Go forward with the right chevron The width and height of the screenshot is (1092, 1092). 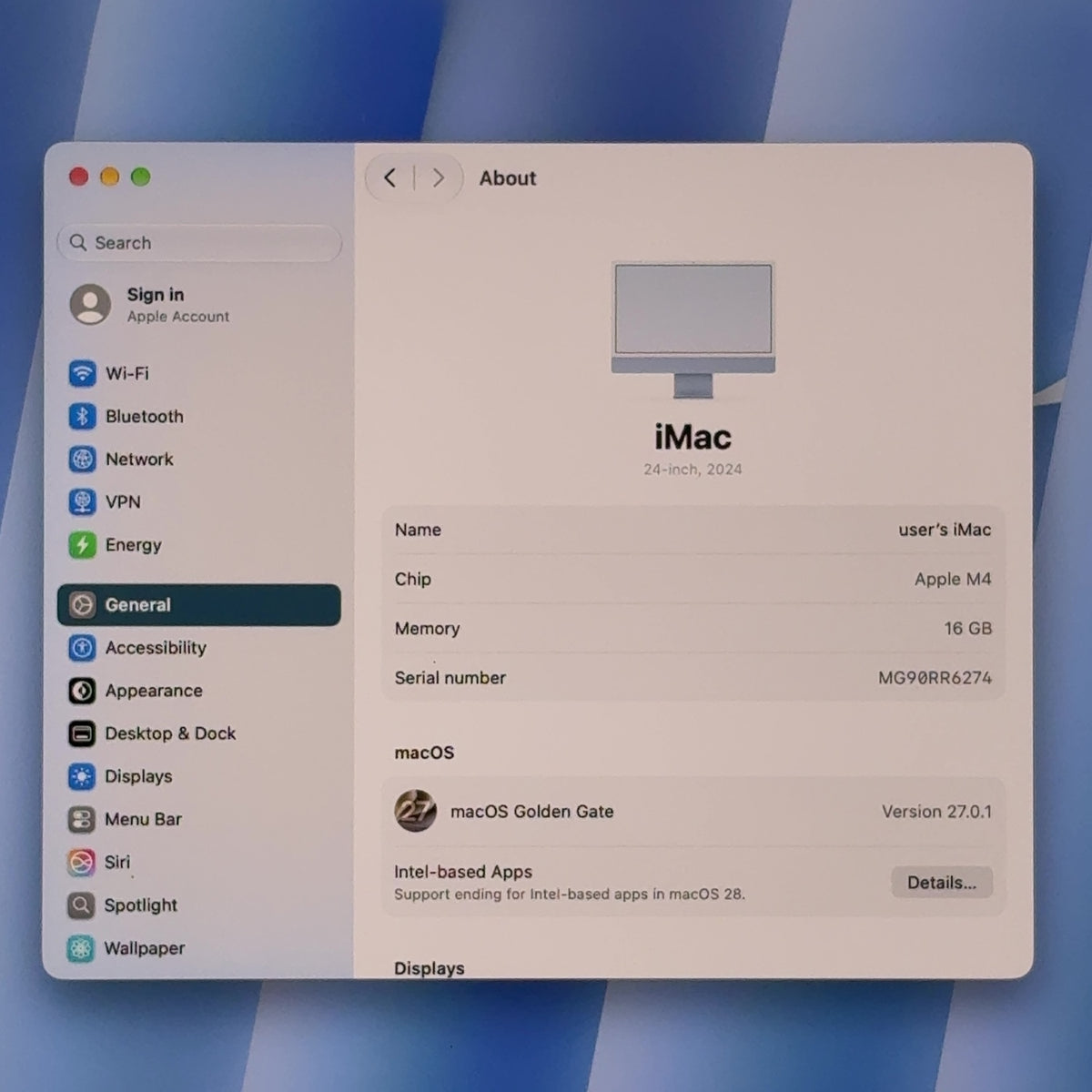439,177
